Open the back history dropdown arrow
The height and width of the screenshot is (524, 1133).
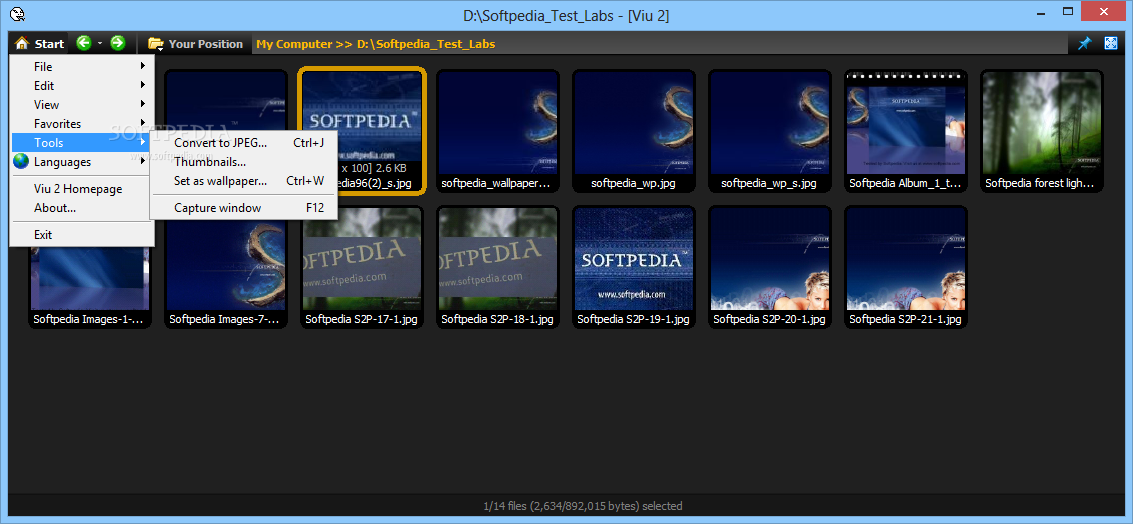100,43
